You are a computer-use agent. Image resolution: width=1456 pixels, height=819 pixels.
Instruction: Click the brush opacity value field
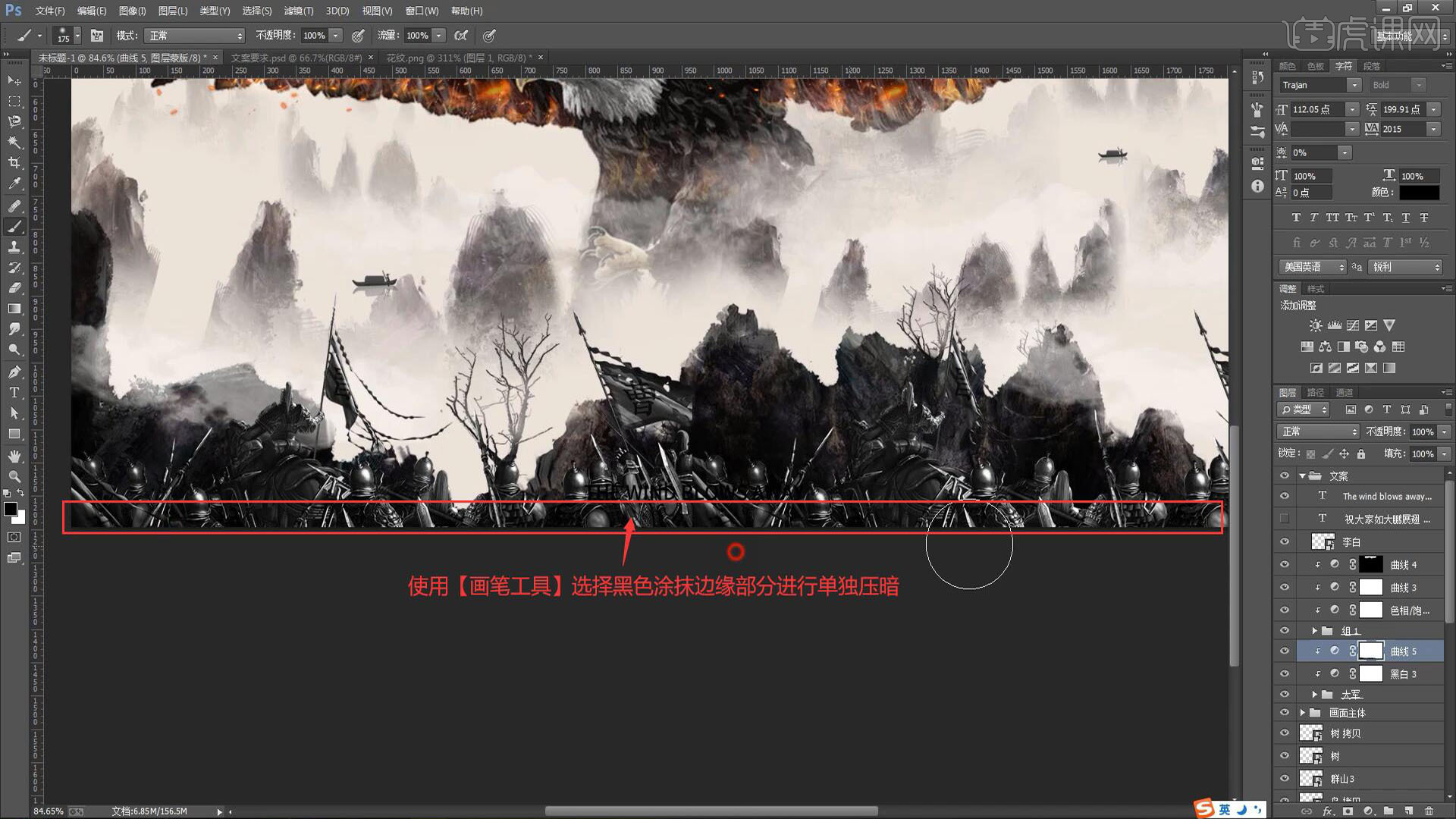tap(314, 36)
